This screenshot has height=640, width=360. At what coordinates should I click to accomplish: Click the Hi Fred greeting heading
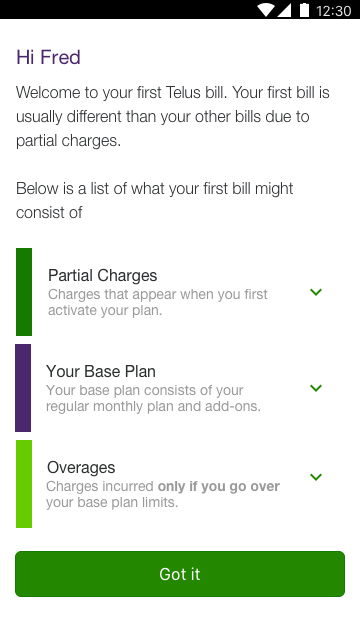coord(48,57)
